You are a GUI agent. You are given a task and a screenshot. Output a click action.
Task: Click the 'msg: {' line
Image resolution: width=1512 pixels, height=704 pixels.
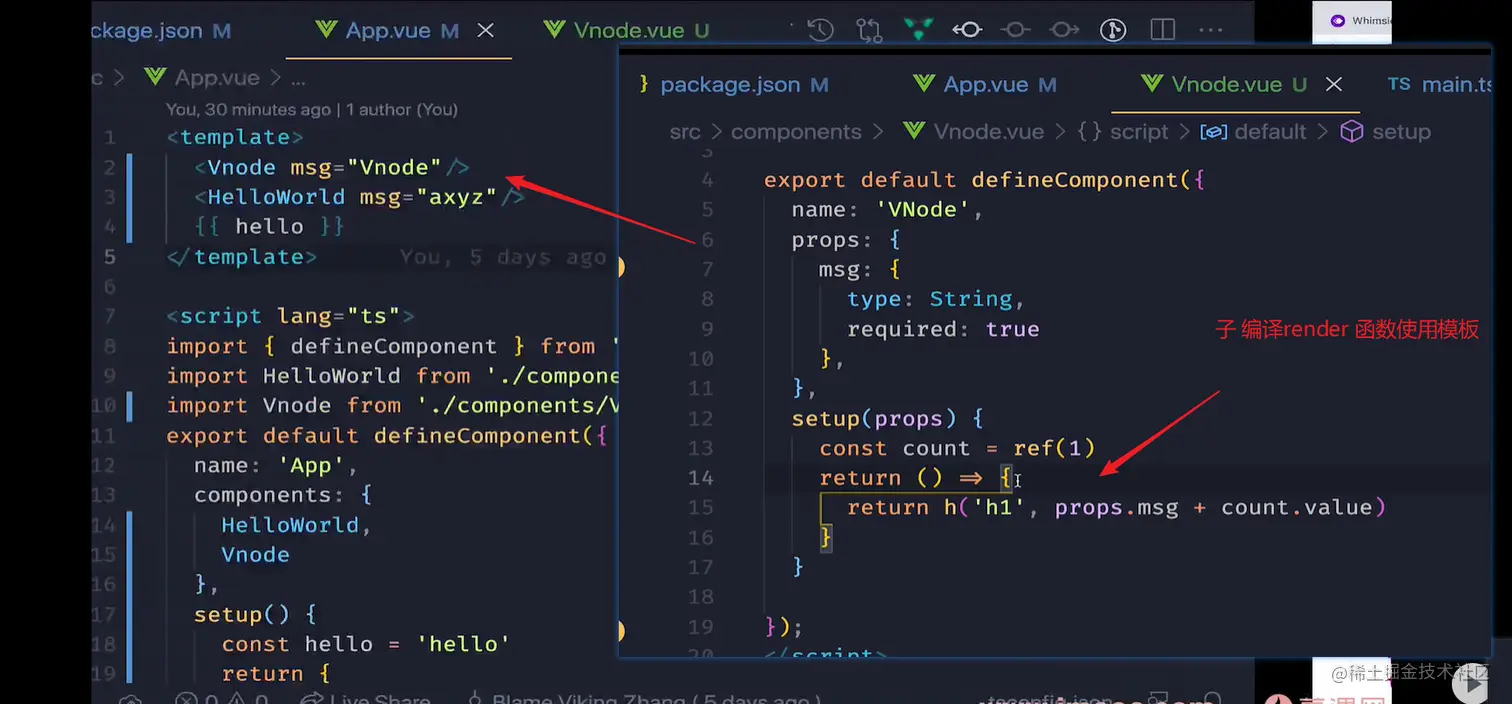click(860, 269)
